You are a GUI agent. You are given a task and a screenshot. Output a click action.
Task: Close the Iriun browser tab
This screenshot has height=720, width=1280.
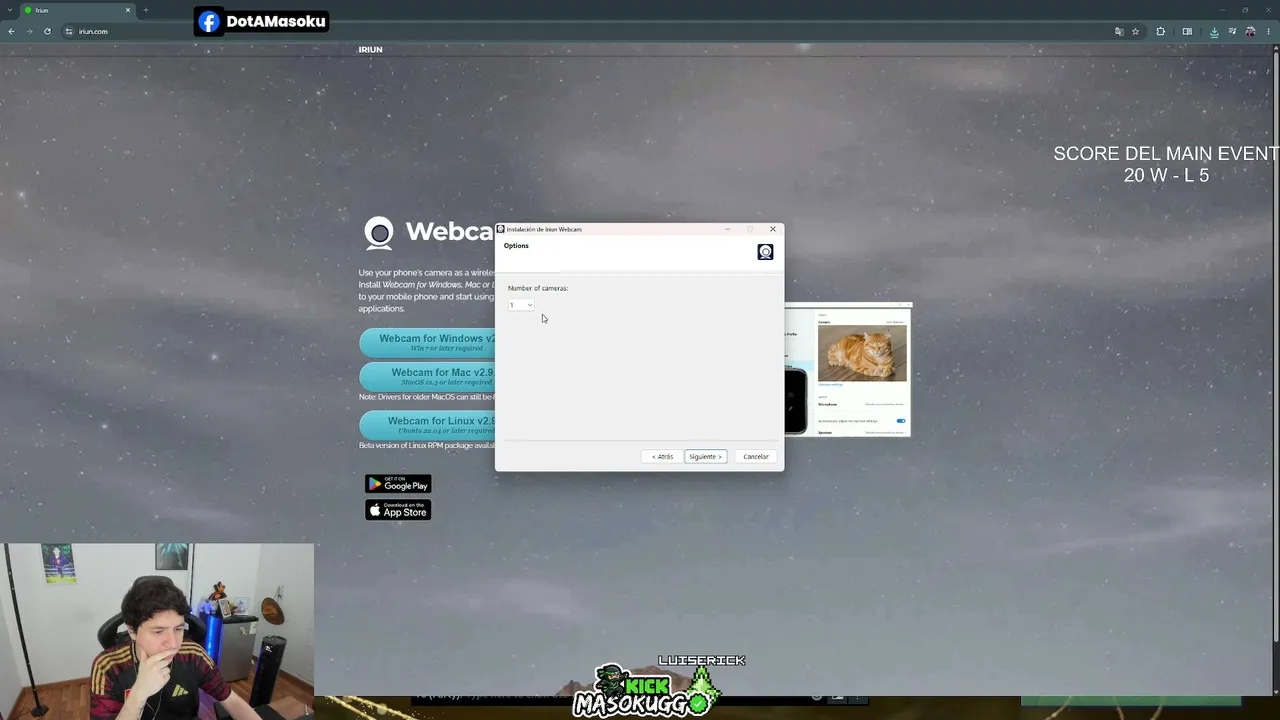point(128,10)
